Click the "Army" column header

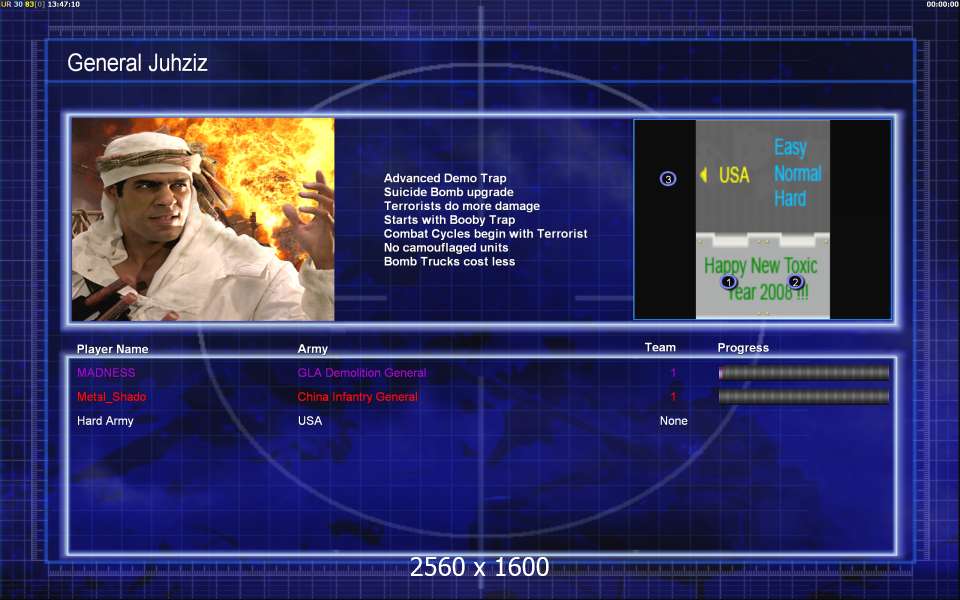pyautogui.click(x=313, y=349)
